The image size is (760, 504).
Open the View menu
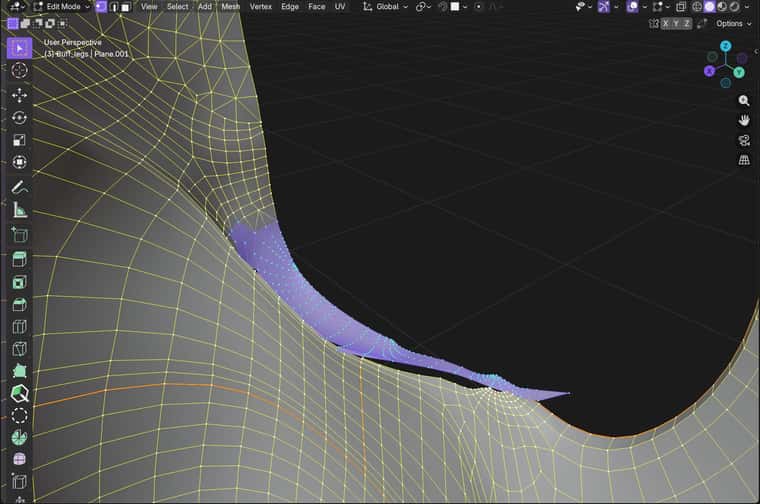click(149, 6)
